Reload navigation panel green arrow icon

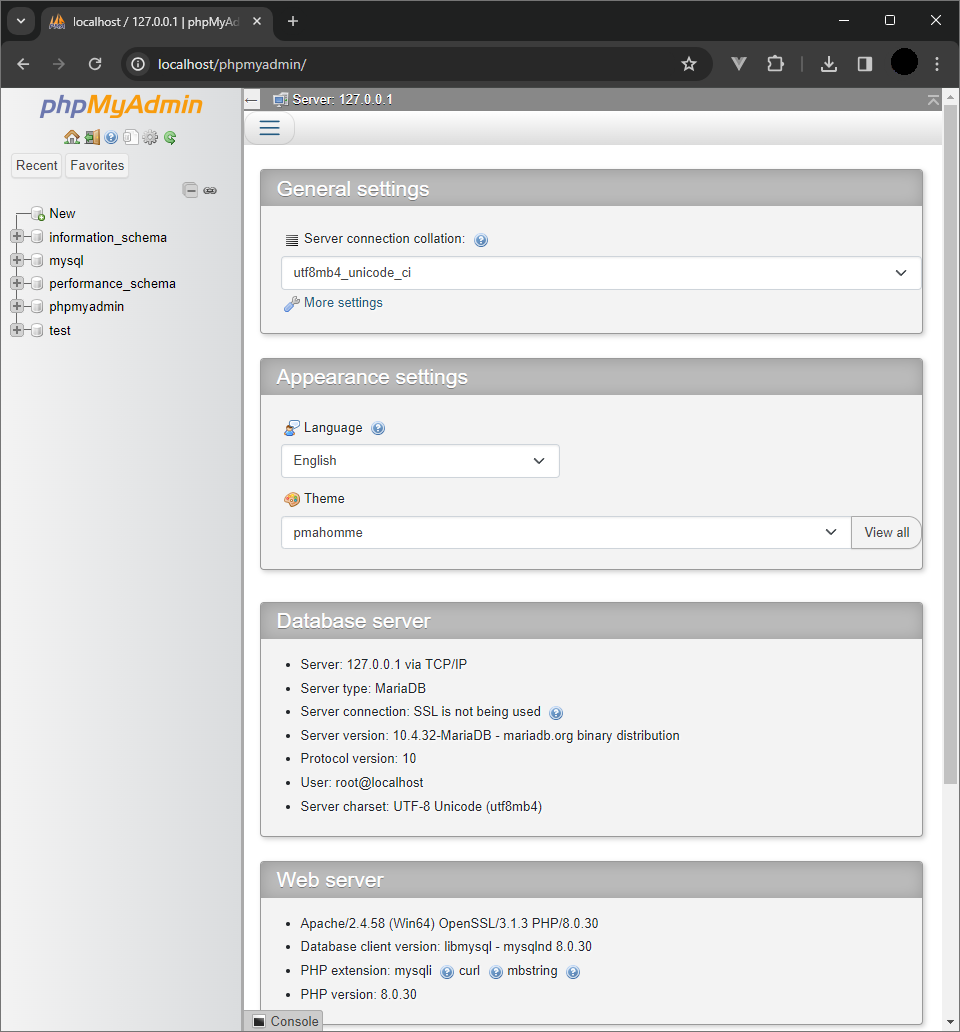(170, 137)
